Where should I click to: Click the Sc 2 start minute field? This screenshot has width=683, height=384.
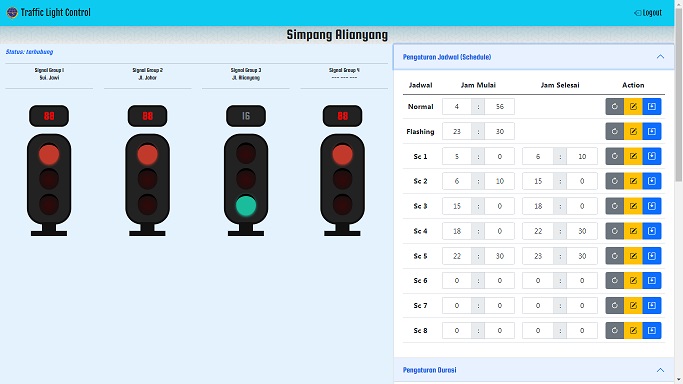click(x=500, y=181)
